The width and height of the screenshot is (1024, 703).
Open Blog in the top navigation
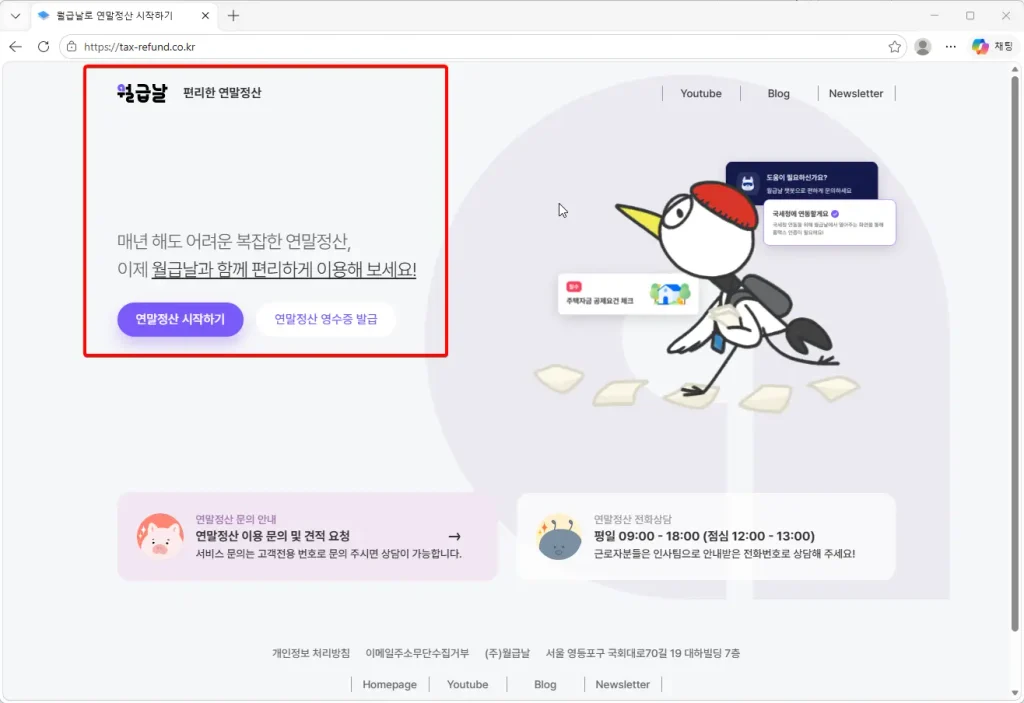[x=778, y=93]
